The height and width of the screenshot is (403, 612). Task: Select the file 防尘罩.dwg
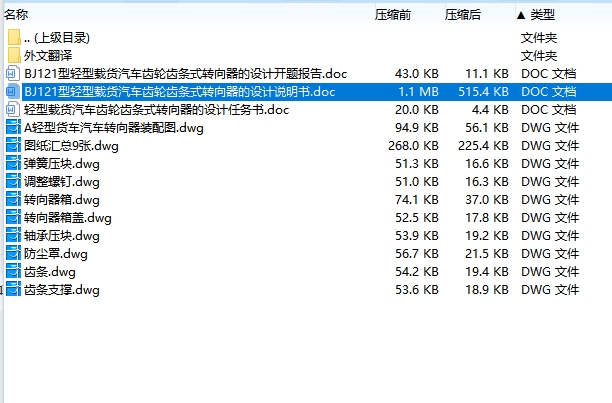56,254
